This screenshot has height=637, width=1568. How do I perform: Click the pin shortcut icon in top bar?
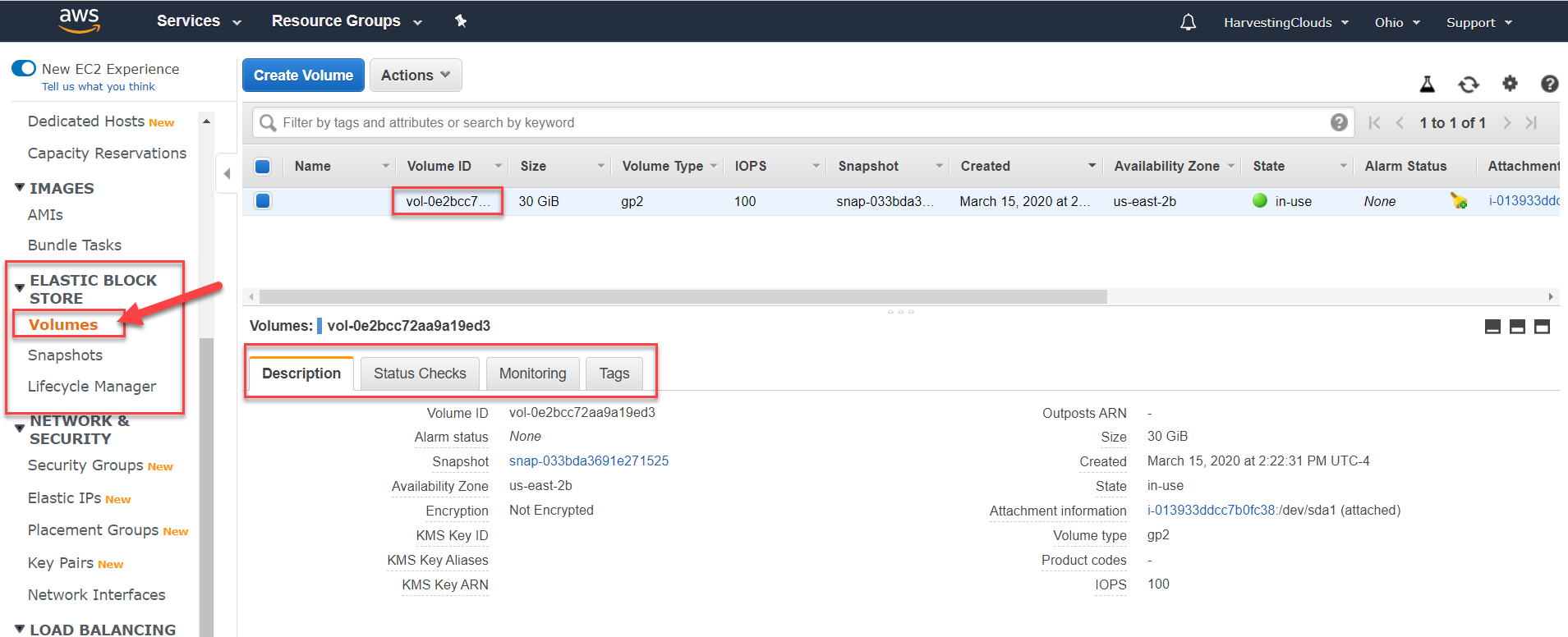point(461,21)
